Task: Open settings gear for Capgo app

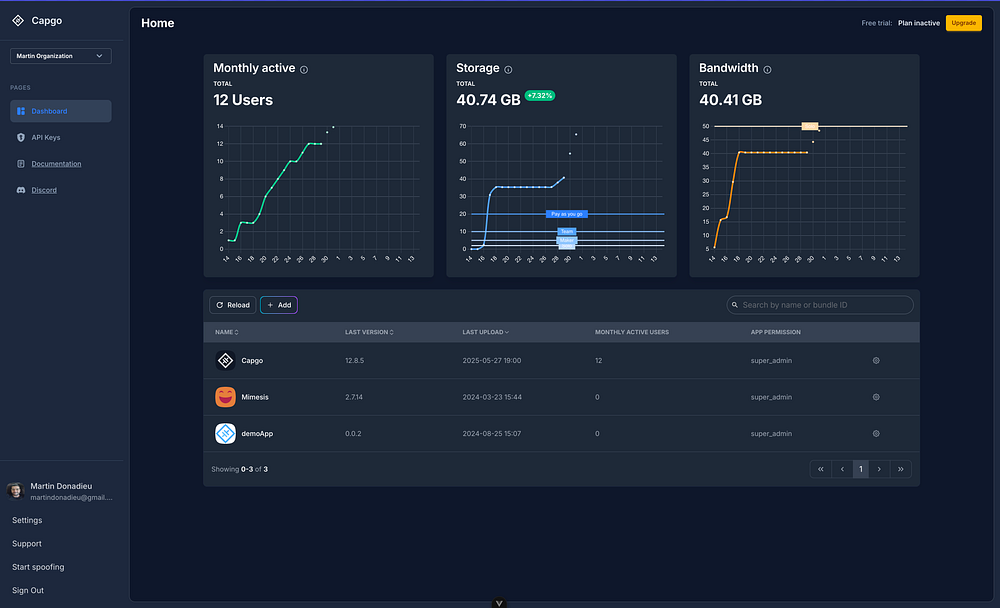Action: coord(876,360)
